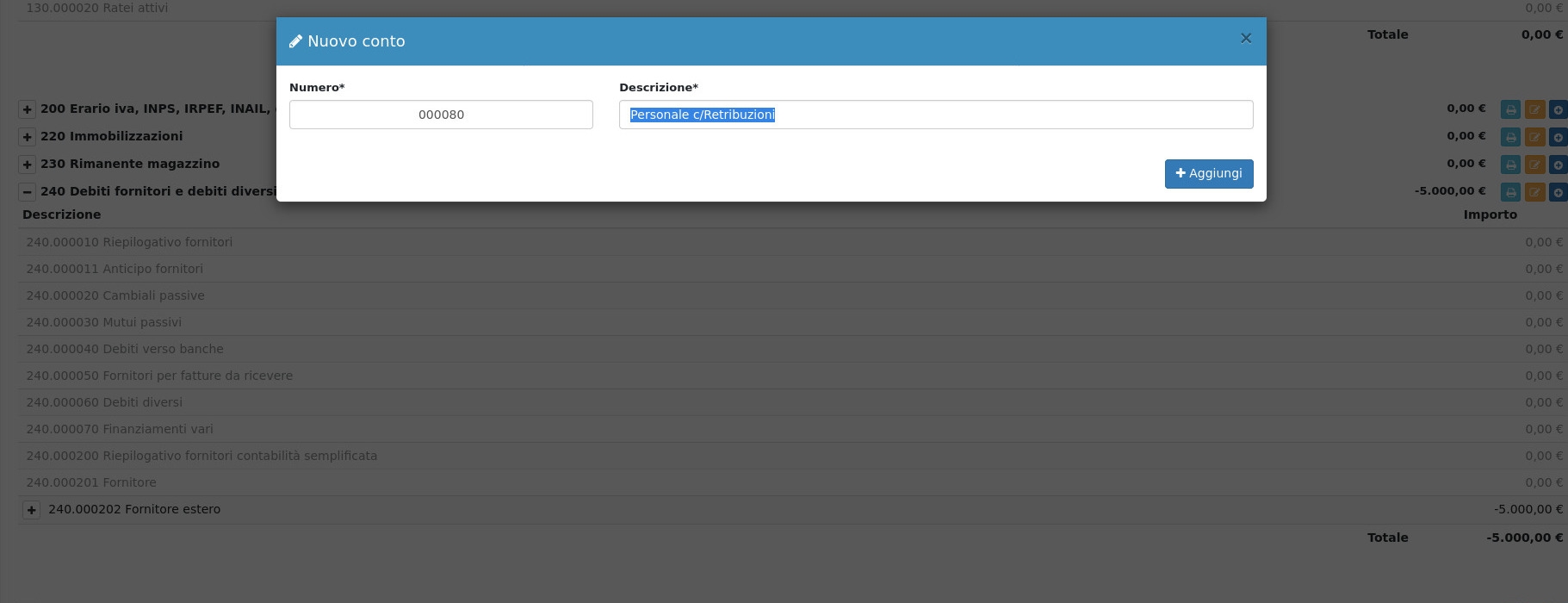
Task: Click the Aggiungi button
Action: click(1208, 173)
